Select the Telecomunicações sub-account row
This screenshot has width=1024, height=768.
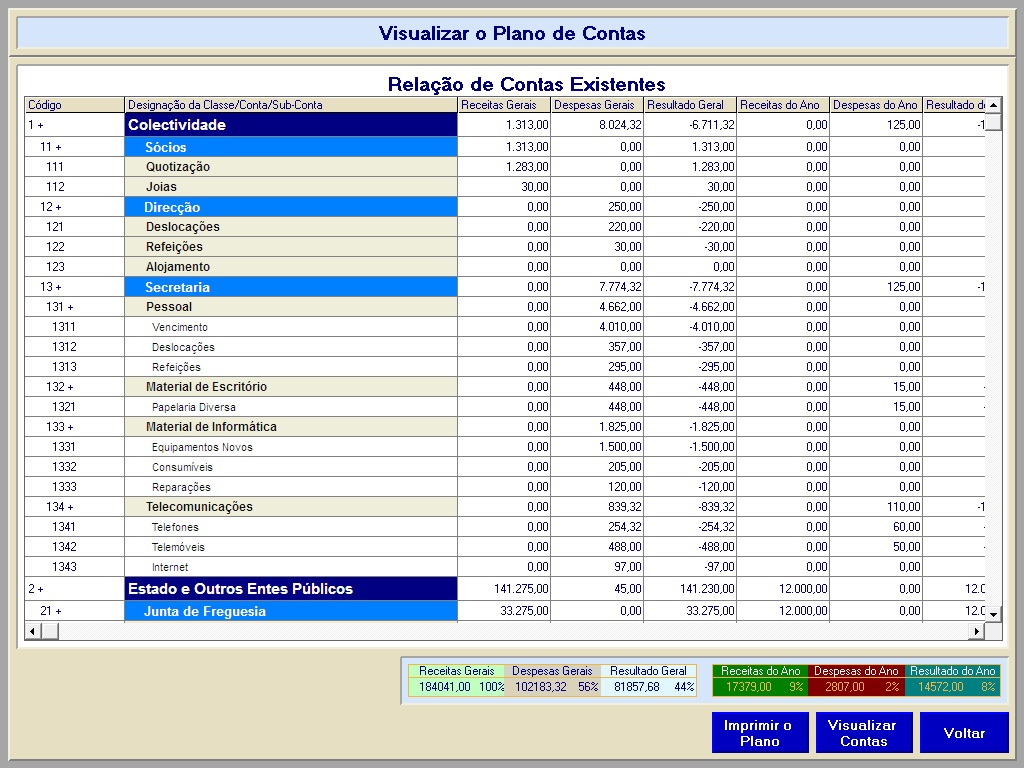(x=290, y=507)
